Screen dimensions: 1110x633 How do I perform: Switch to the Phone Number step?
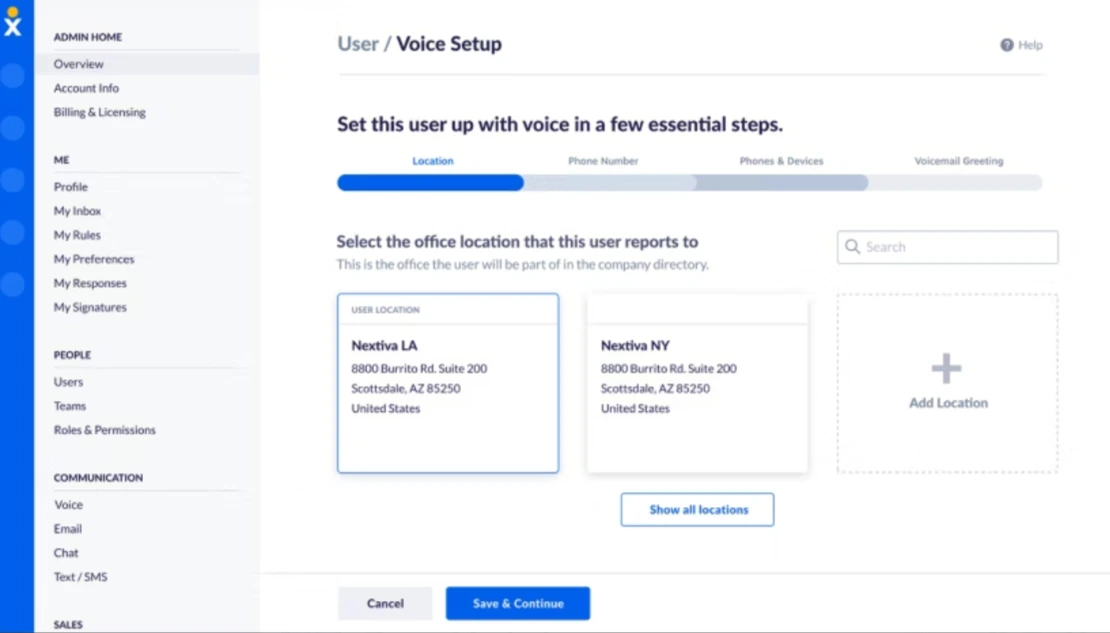pos(603,160)
